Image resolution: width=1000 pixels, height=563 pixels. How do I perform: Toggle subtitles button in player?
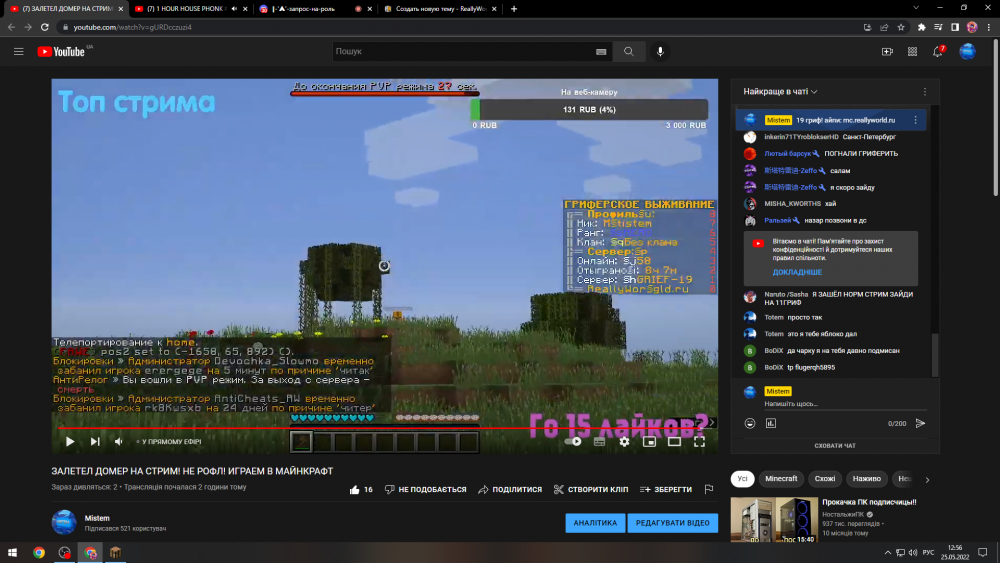[599, 441]
